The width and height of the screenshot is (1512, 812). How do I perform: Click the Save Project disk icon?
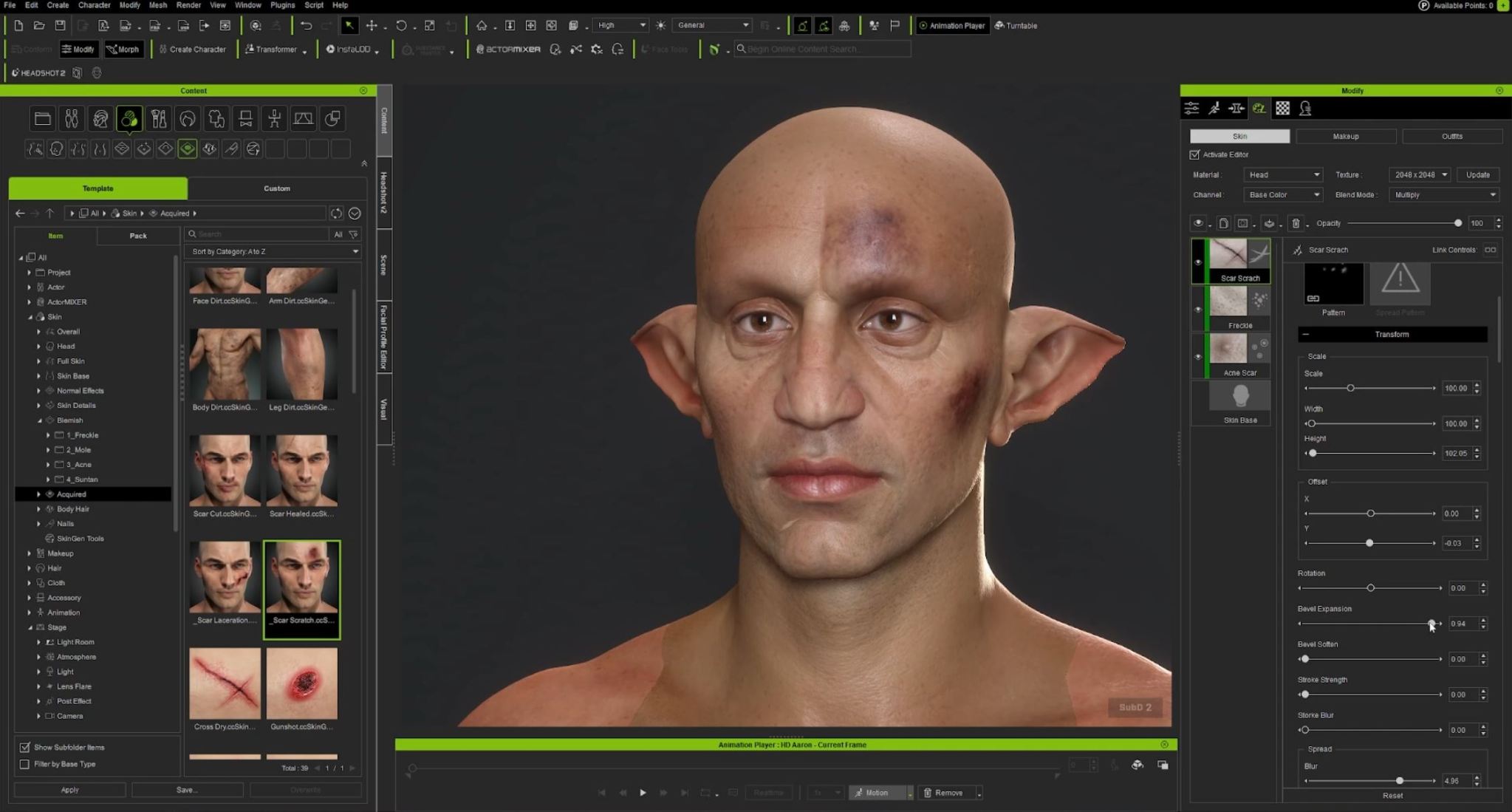click(x=60, y=25)
